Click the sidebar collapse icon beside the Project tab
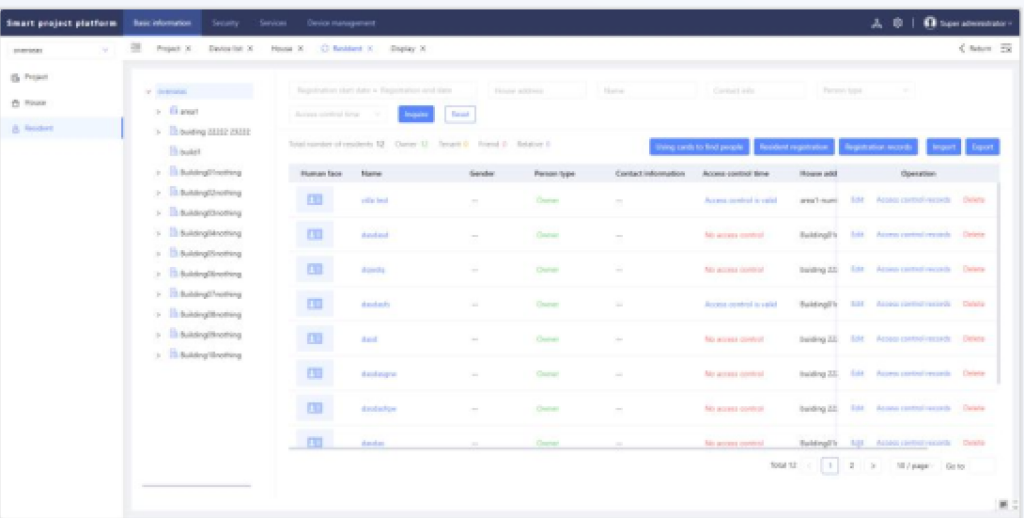 coord(136,48)
